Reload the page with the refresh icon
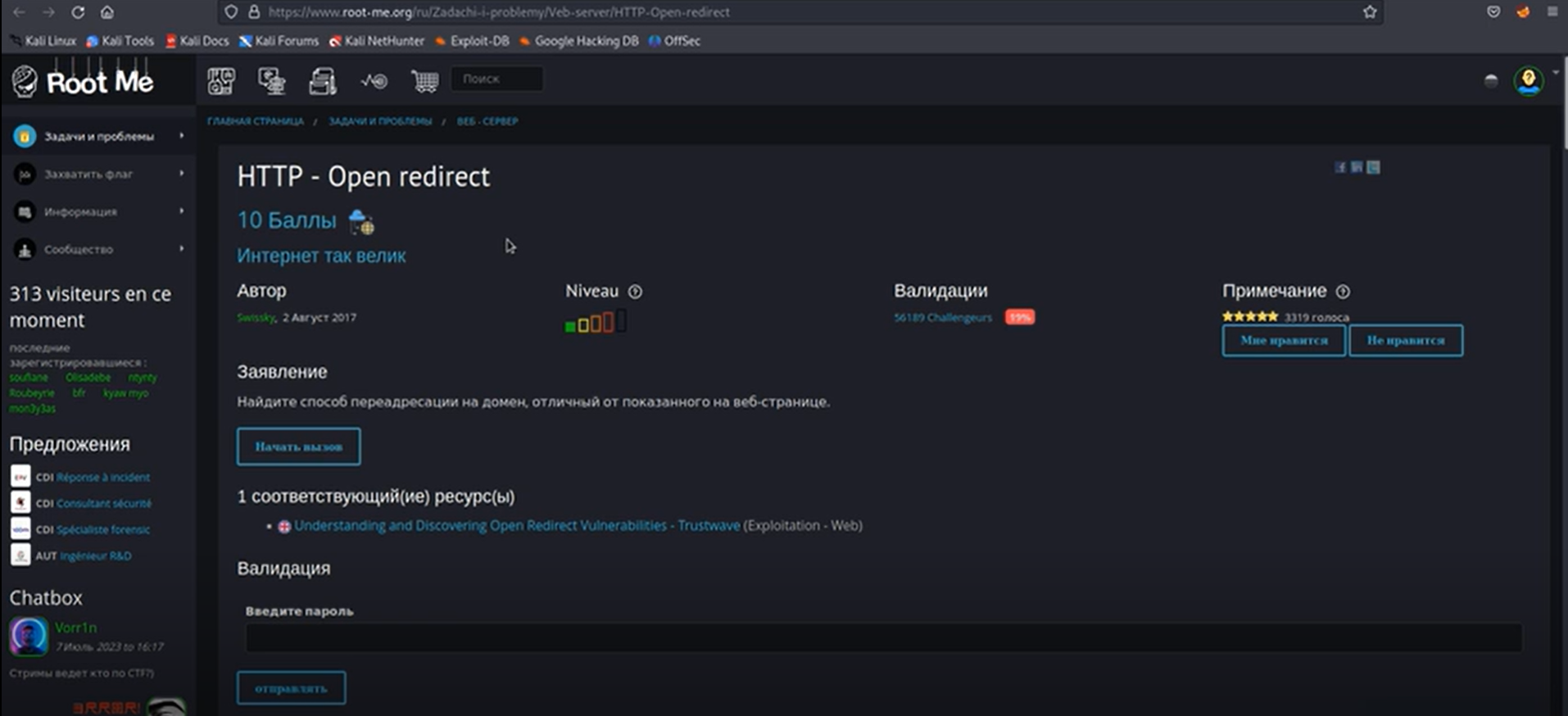This screenshot has height=716, width=1568. 78,12
